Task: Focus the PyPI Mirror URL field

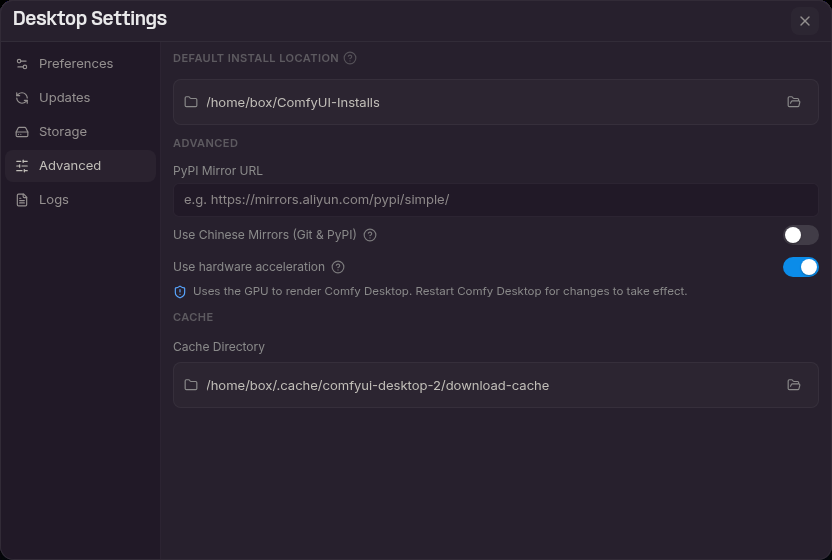Action: click(x=496, y=200)
